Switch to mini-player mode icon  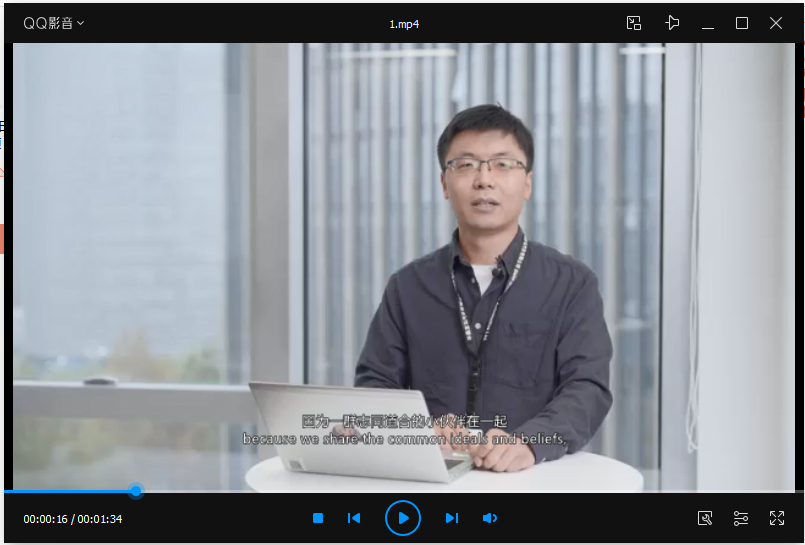click(x=634, y=23)
